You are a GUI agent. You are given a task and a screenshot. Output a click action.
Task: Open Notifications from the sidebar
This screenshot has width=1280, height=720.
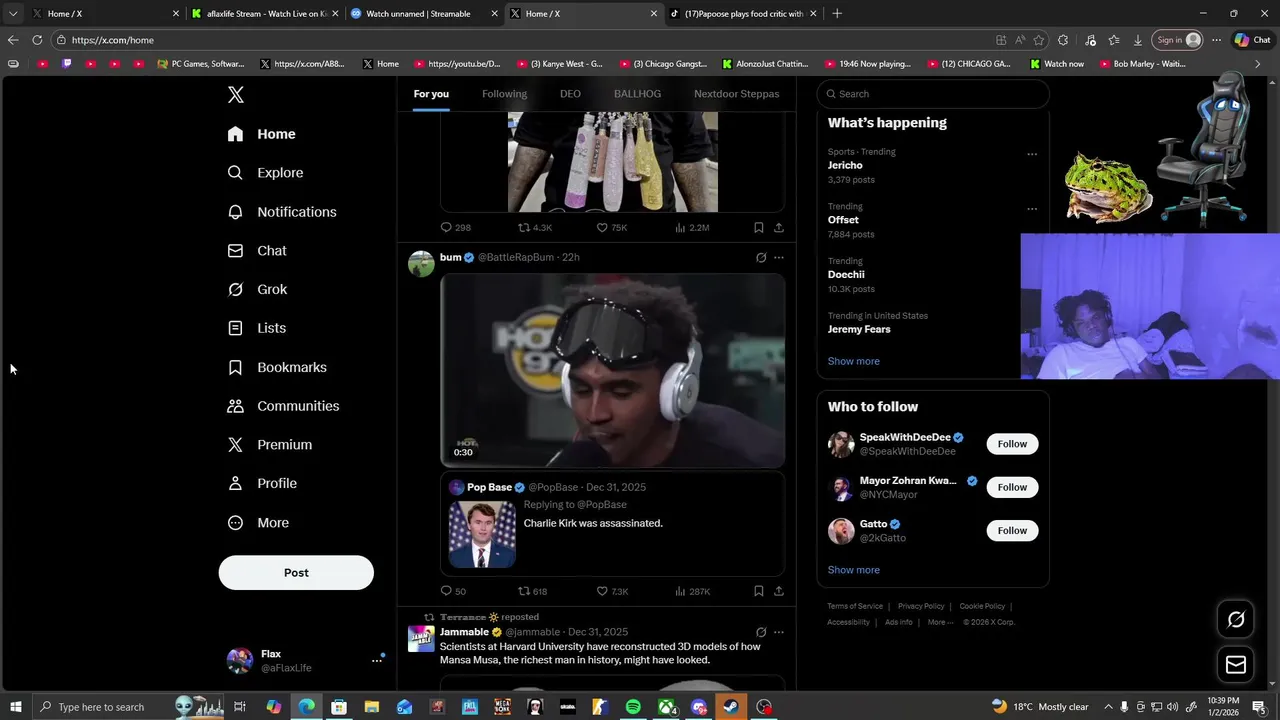tap(282, 212)
